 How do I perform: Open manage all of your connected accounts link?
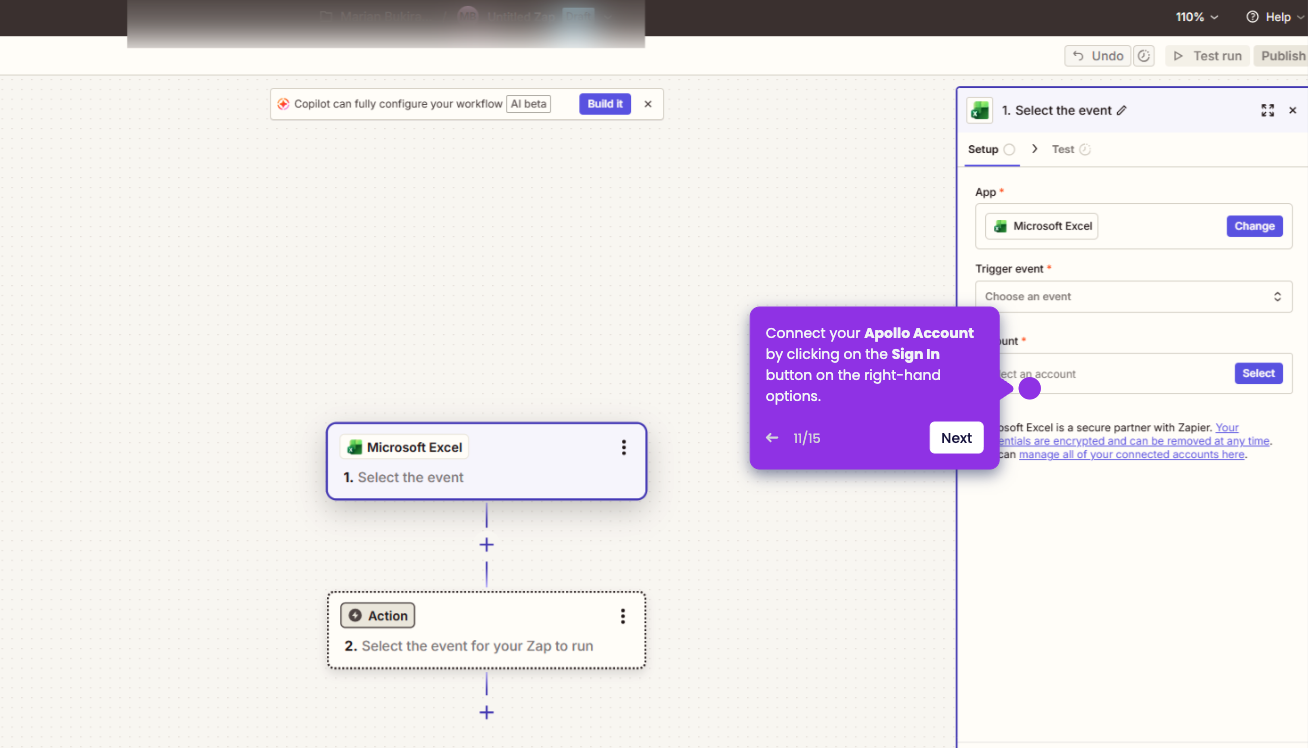[x=1132, y=454]
